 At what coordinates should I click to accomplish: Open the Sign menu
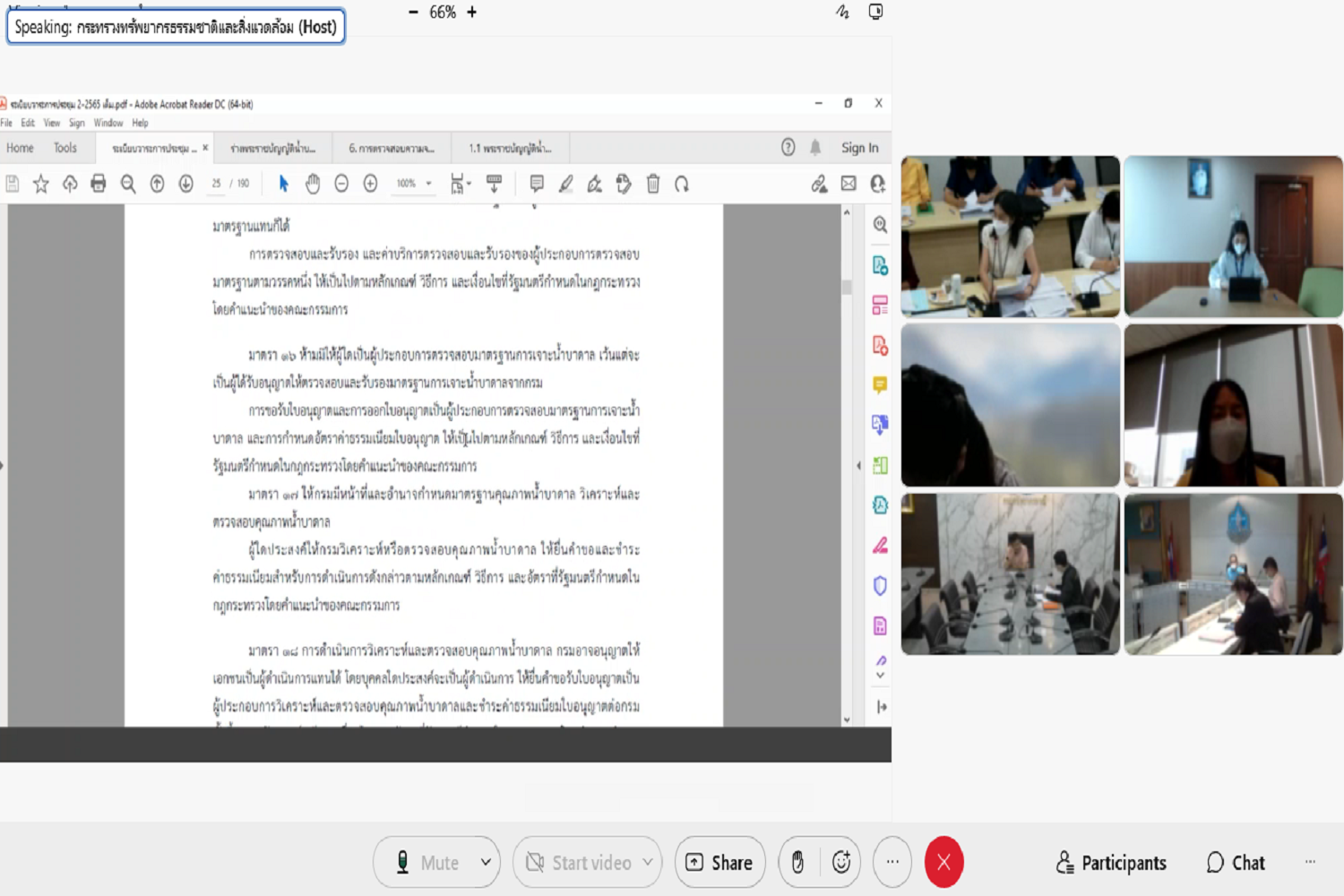pos(77,123)
